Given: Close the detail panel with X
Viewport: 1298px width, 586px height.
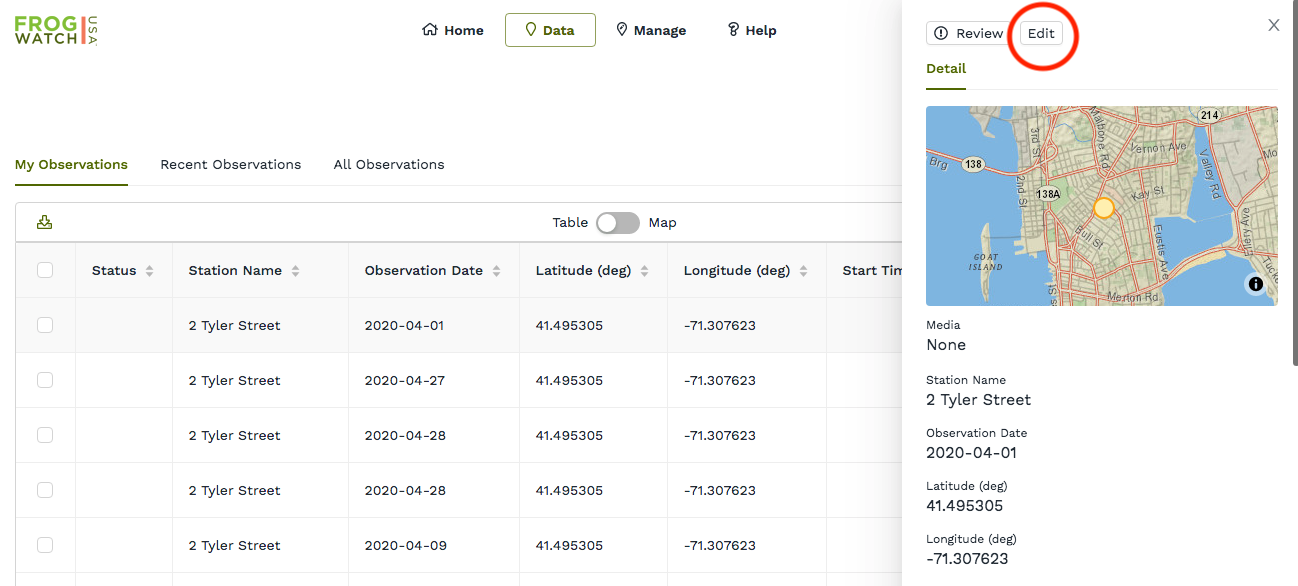Looking at the screenshot, I should pos(1273,25).
